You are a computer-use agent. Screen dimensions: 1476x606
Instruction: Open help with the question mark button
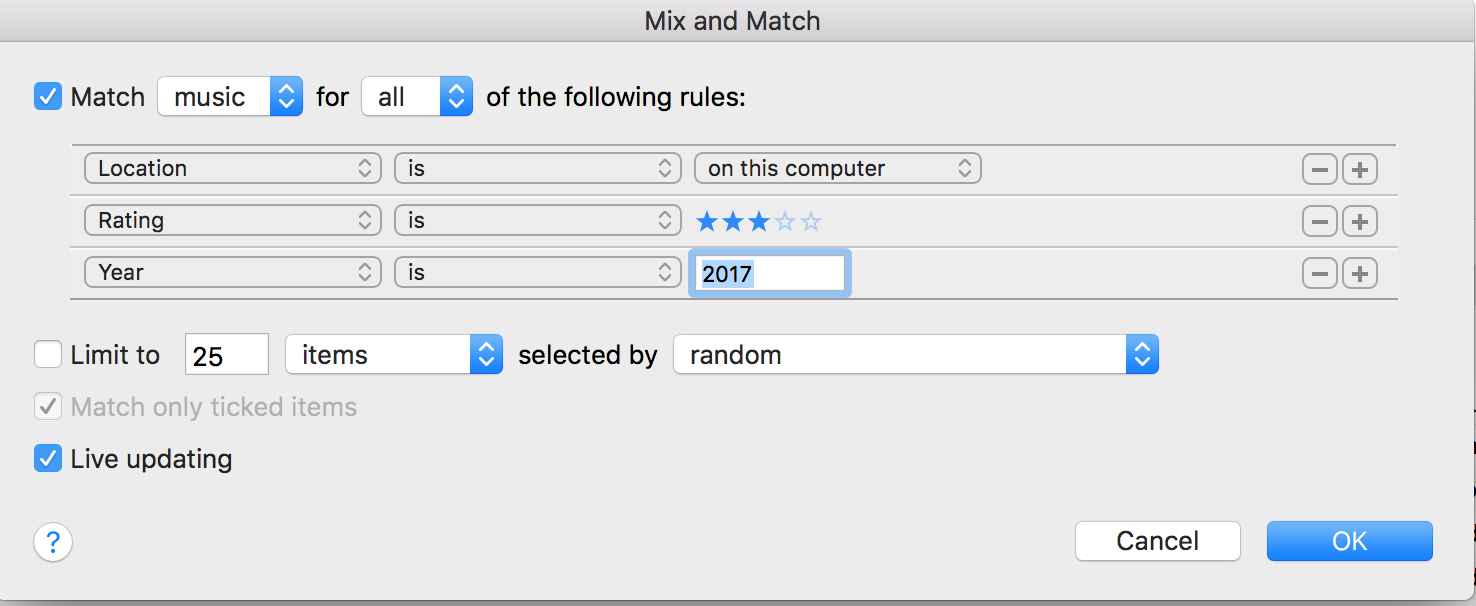[x=53, y=543]
